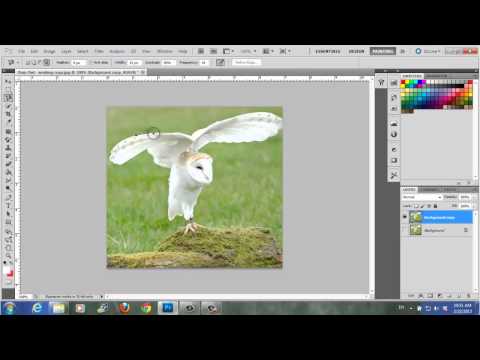Add a layer mask in Layers panel
Image resolution: width=480 pixels, height=360 pixels.
tap(430, 295)
